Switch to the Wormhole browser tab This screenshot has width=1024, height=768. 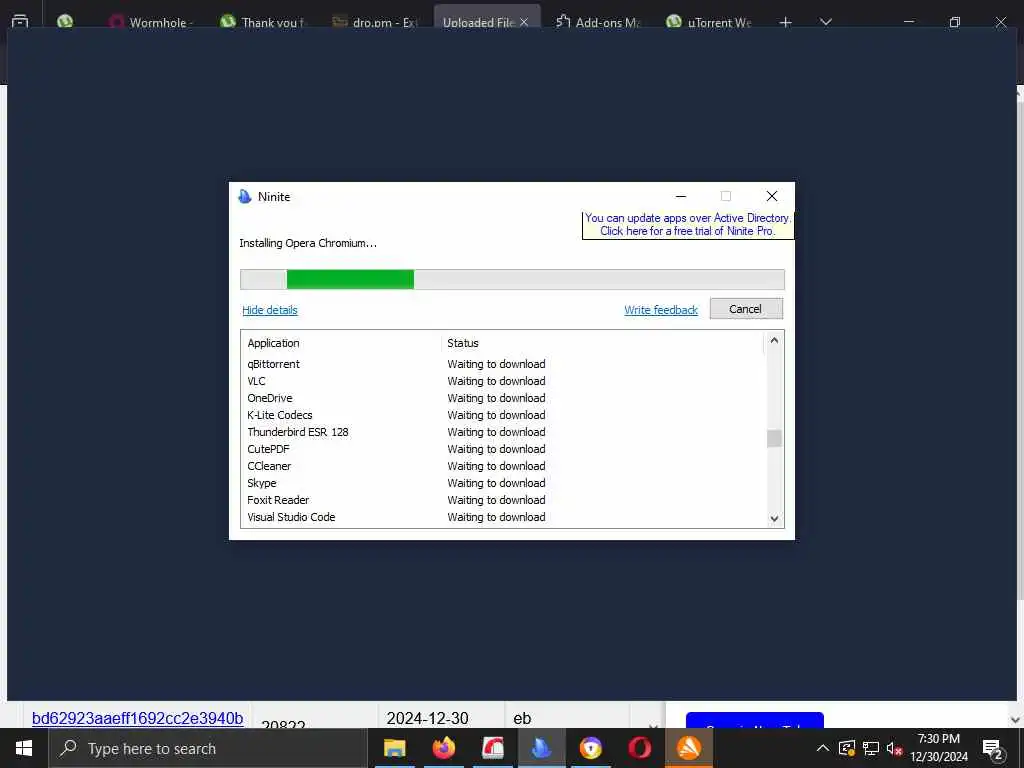click(x=151, y=22)
